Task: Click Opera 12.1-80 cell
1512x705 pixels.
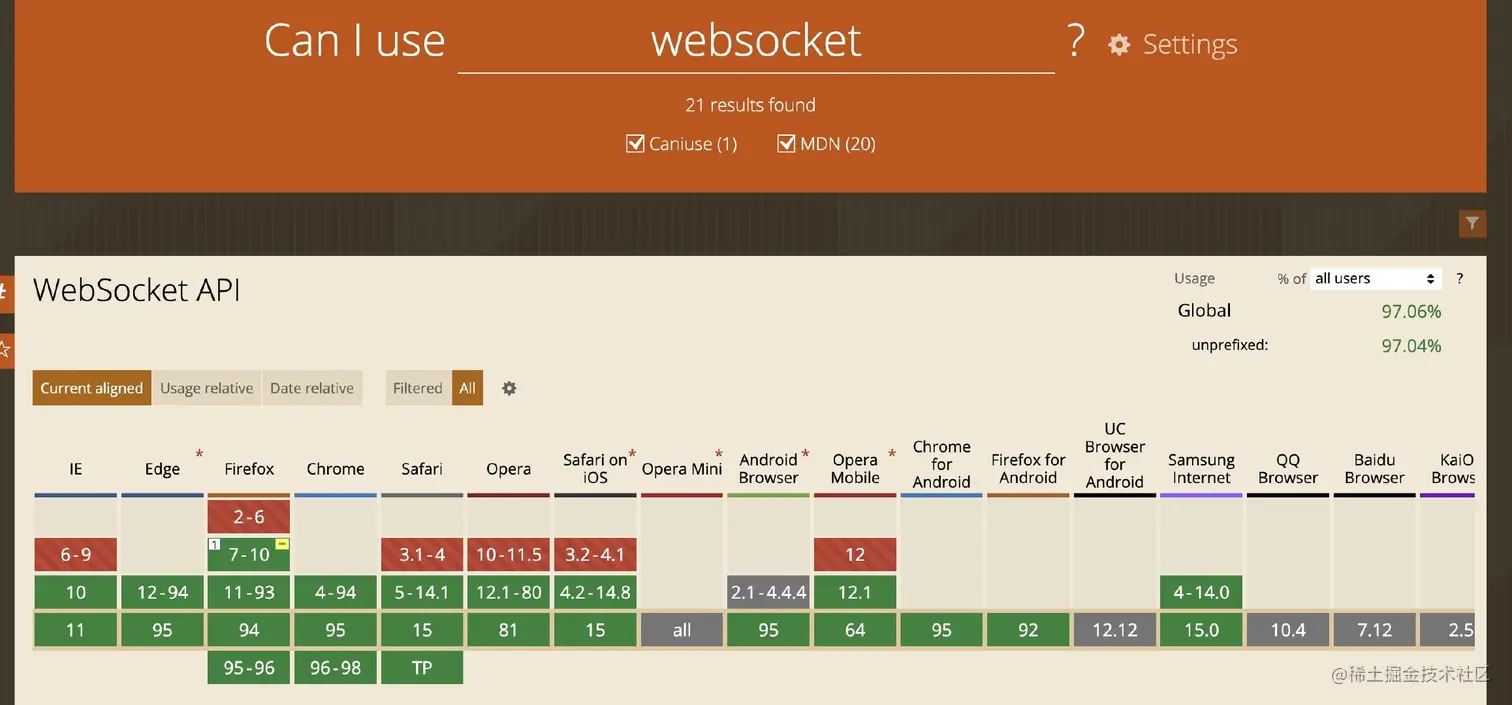Action: click(508, 592)
